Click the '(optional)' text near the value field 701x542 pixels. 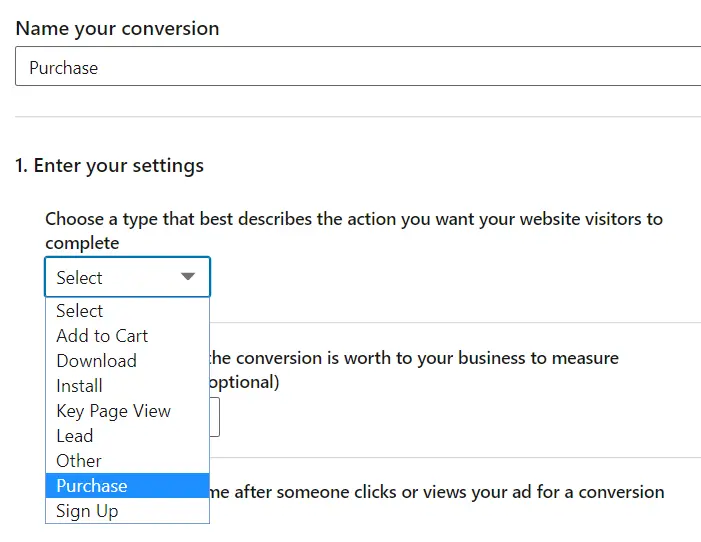(x=245, y=382)
